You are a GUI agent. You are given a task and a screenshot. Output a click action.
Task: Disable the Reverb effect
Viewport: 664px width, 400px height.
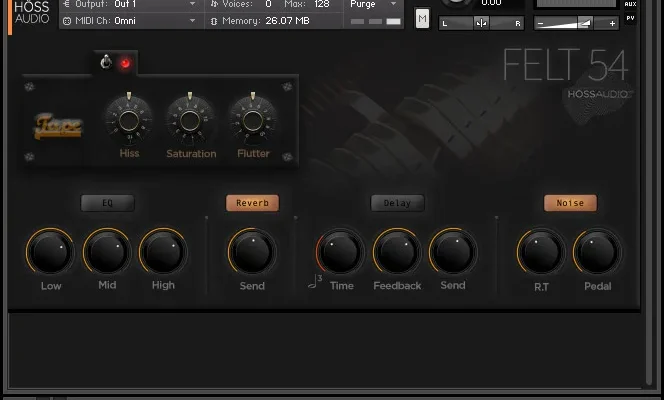252,203
